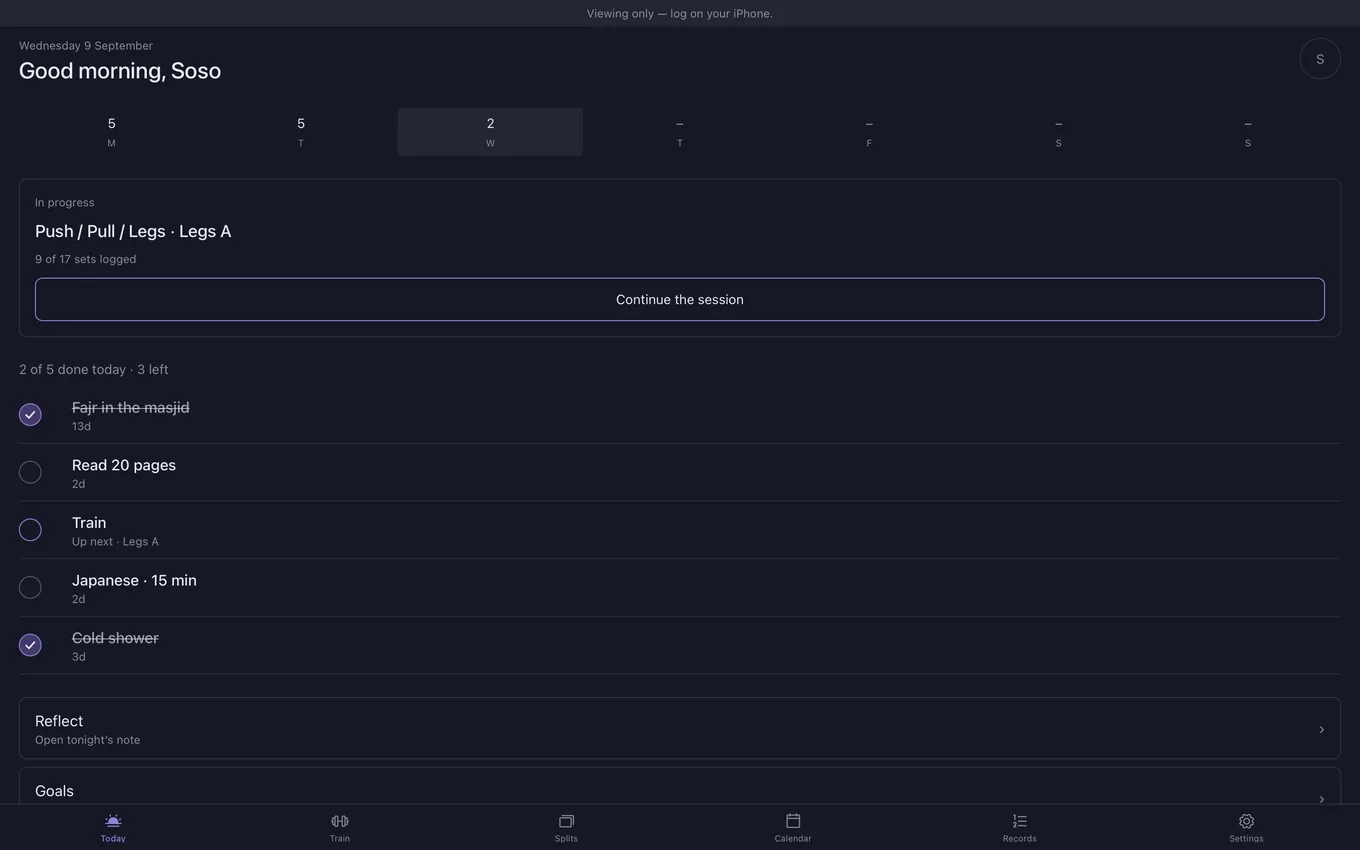Open the profile avatar labeled S

pyautogui.click(x=1320, y=59)
